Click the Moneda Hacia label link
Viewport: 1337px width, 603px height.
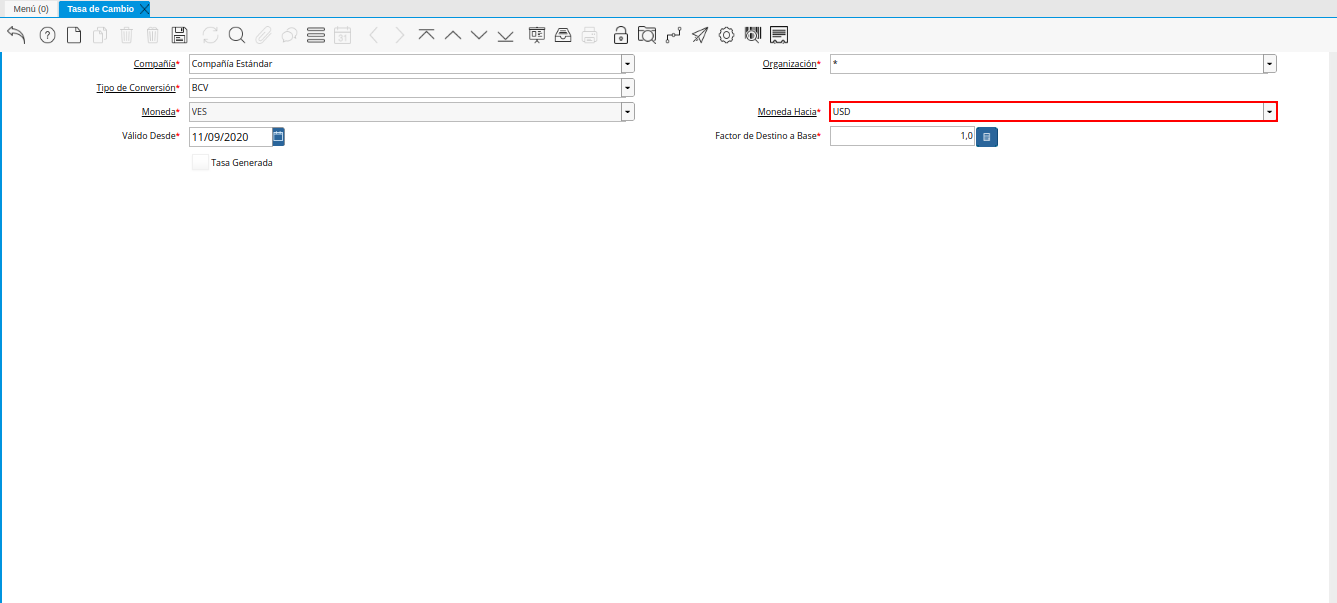tap(787, 112)
